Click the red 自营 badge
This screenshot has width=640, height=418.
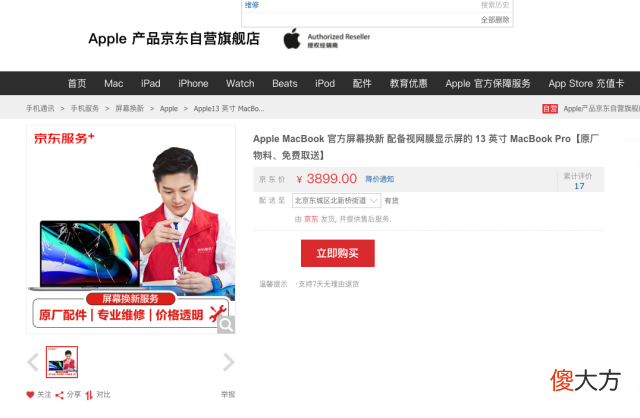[x=550, y=109]
